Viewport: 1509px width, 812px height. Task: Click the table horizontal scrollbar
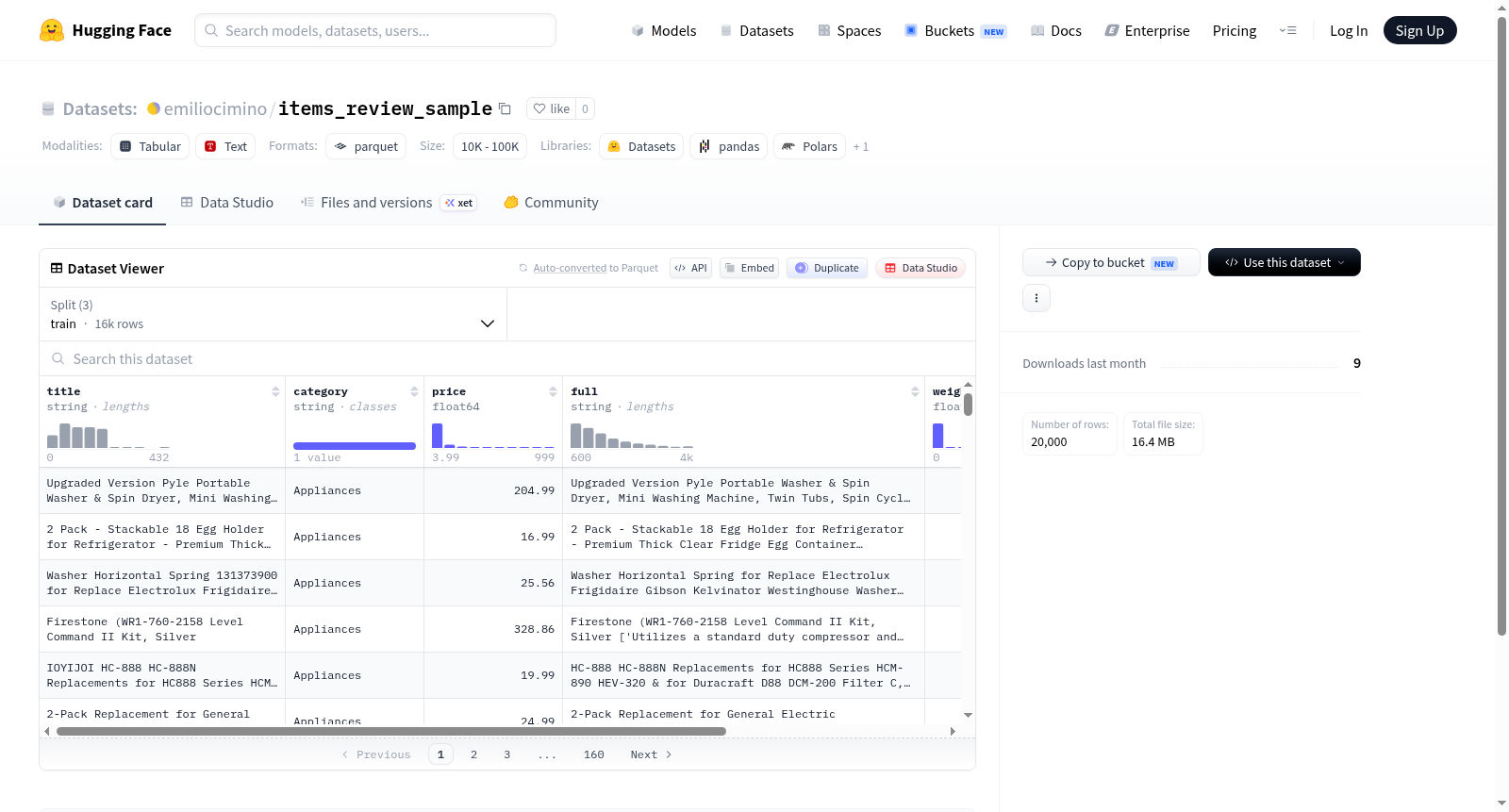pyautogui.click(x=391, y=731)
